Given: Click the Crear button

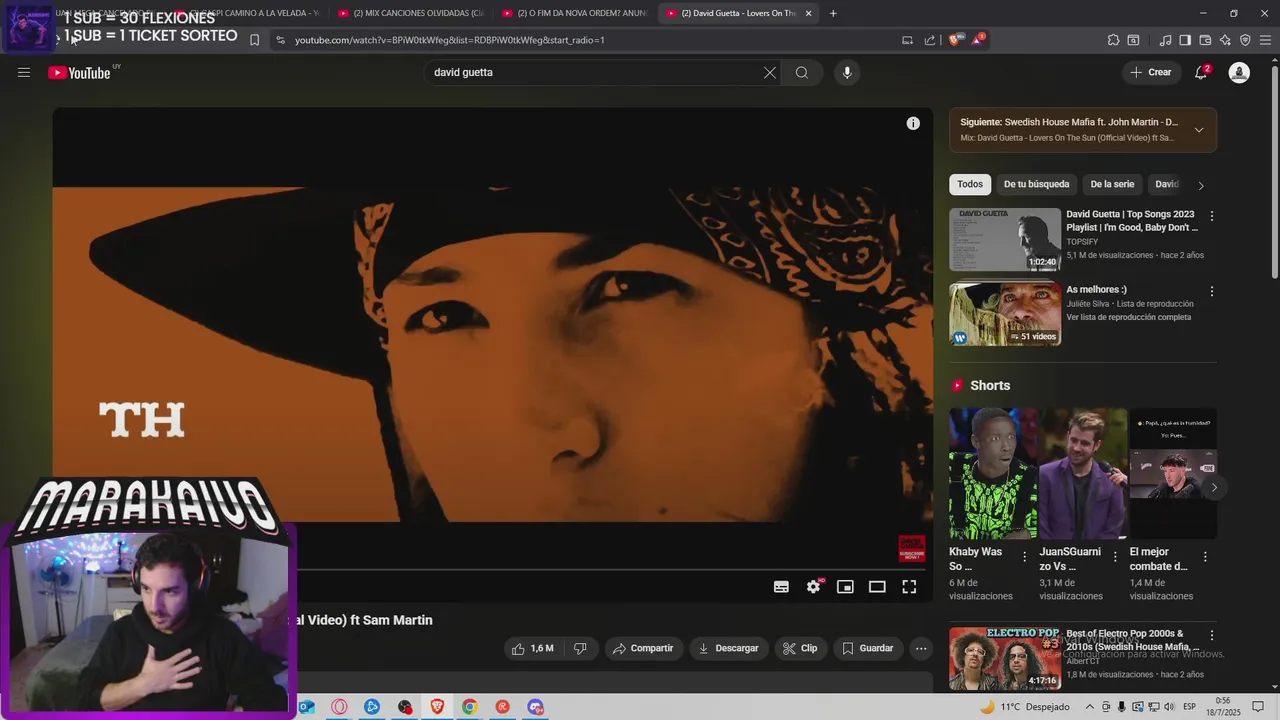Looking at the screenshot, I should (1151, 72).
